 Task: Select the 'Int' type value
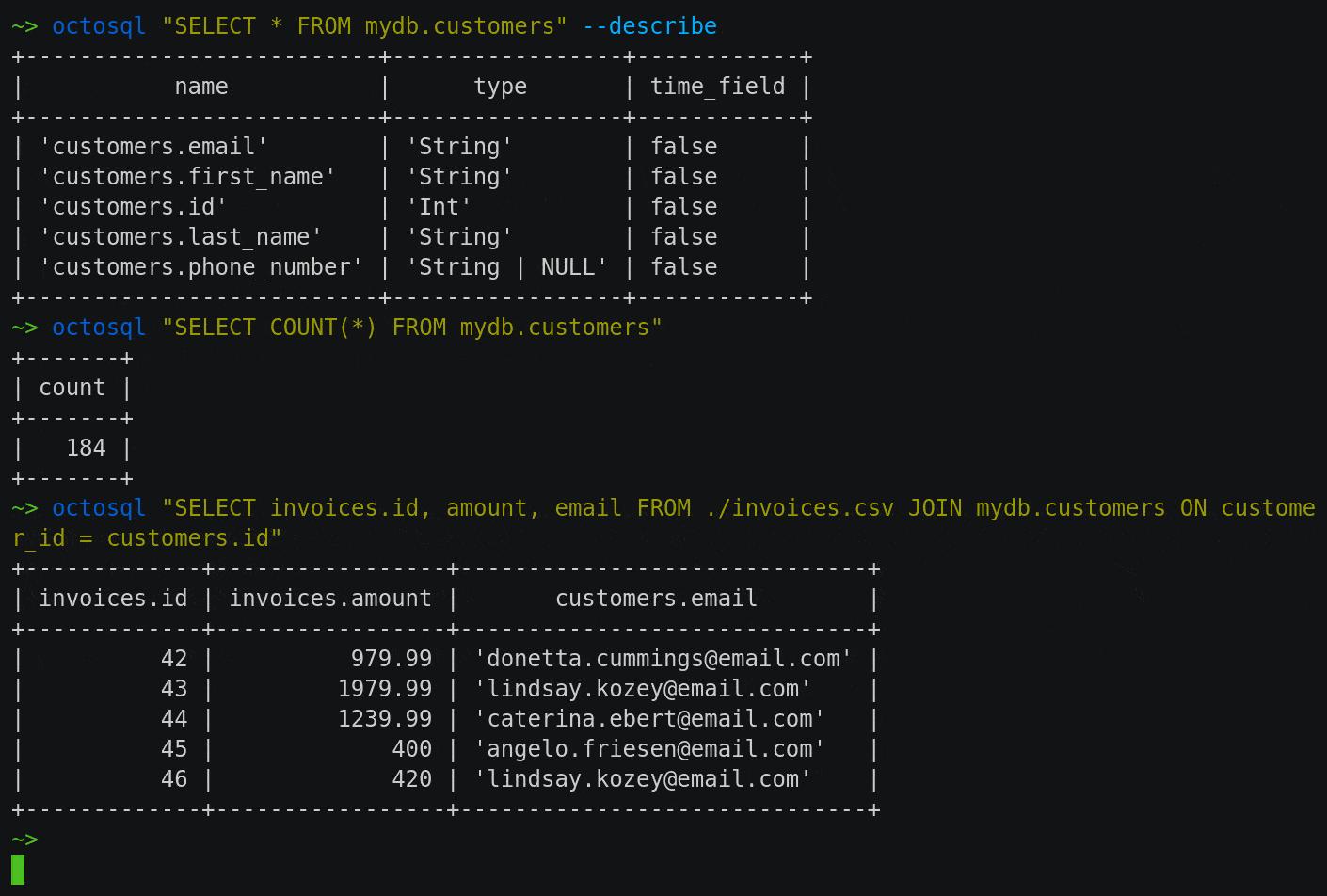[x=439, y=207]
